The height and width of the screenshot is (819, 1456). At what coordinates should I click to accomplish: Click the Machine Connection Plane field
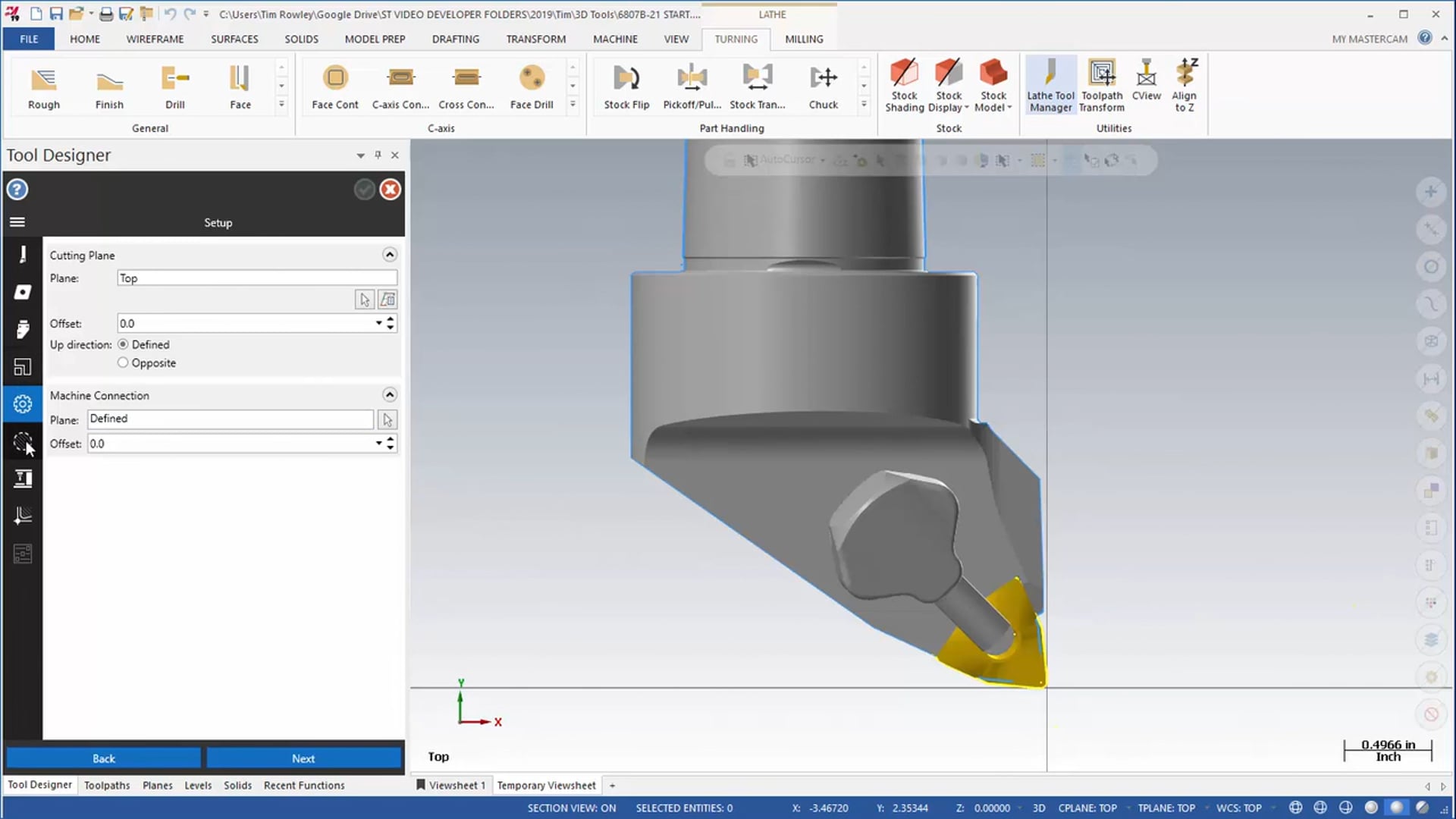tap(231, 419)
